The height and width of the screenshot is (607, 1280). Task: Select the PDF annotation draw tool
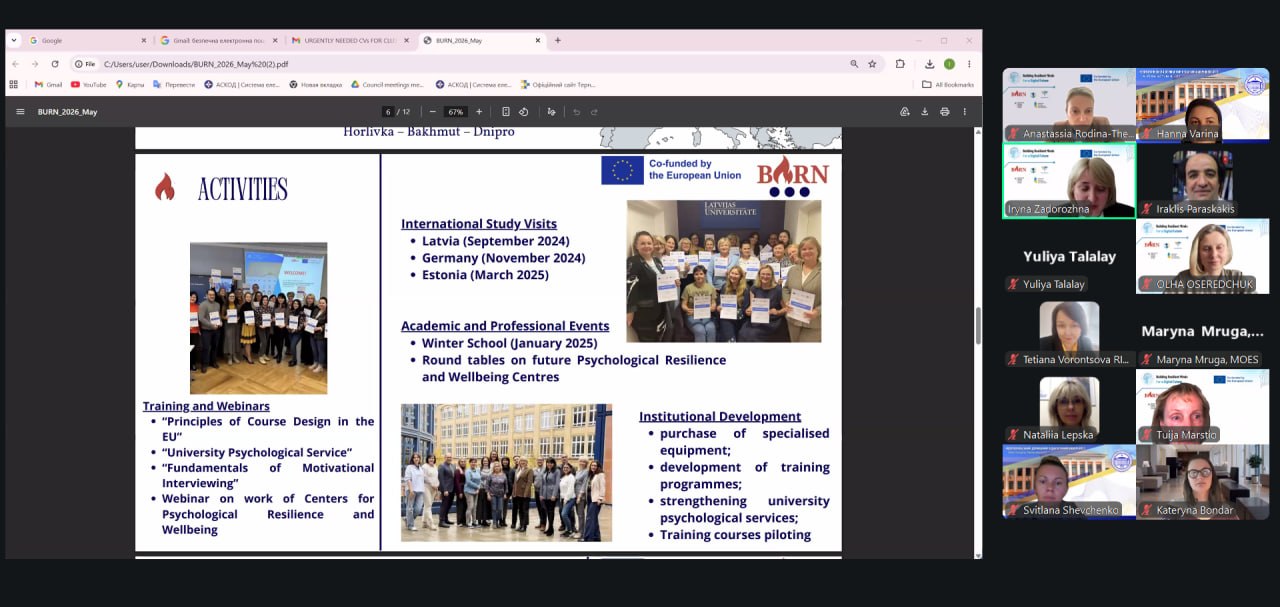[551, 112]
